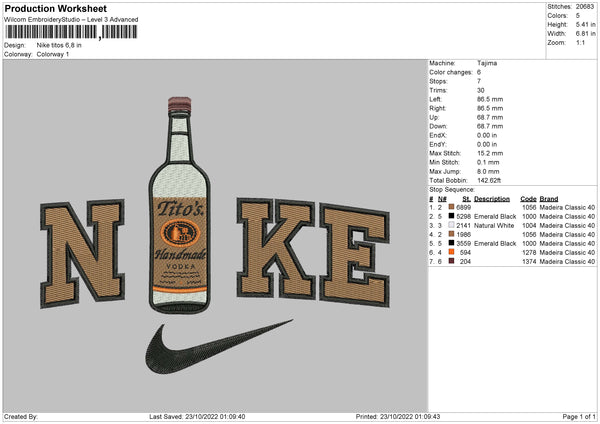
Task: Click the 'Code' column header
Action: pyautogui.click(x=528, y=199)
